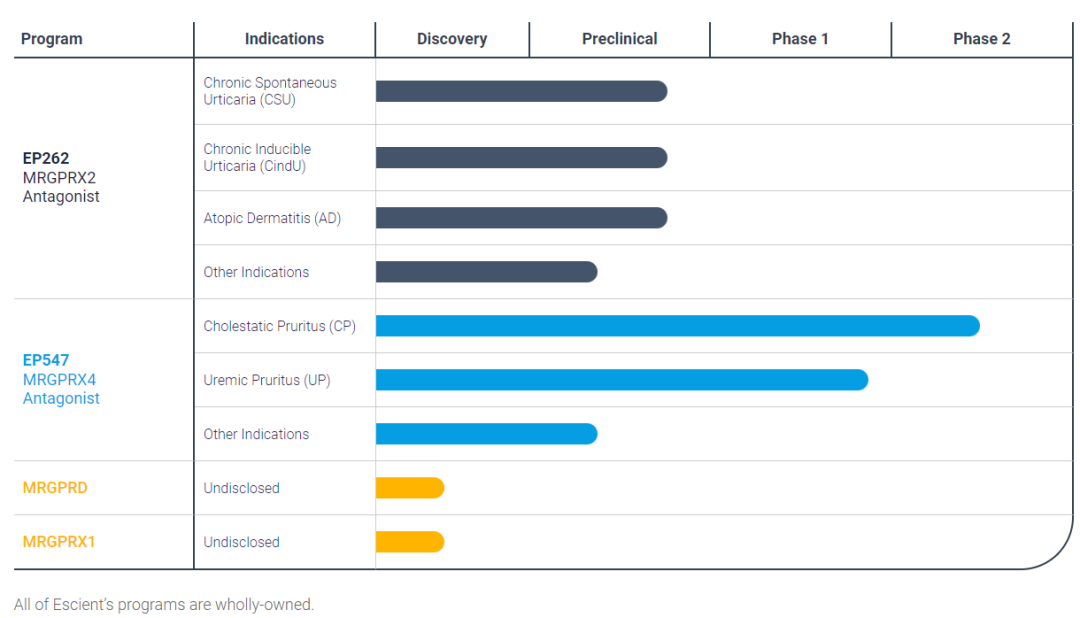Click the Atopic Dermatitis (AD) indication
Viewport: 1080px width, 618px height.
point(272,218)
